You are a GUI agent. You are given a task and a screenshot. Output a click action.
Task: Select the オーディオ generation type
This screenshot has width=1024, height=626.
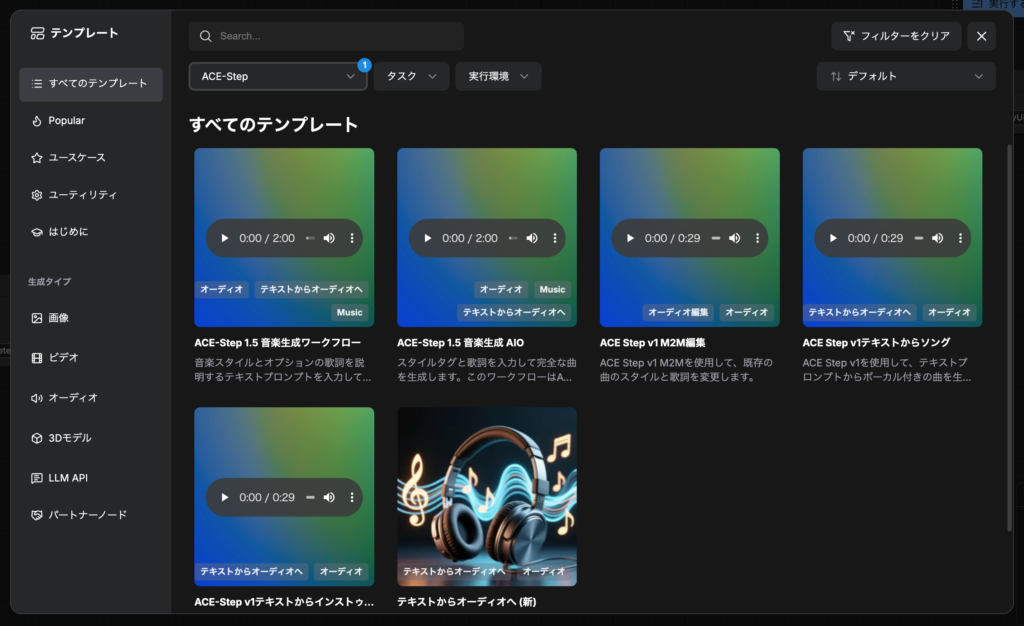(x=72, y=398)
